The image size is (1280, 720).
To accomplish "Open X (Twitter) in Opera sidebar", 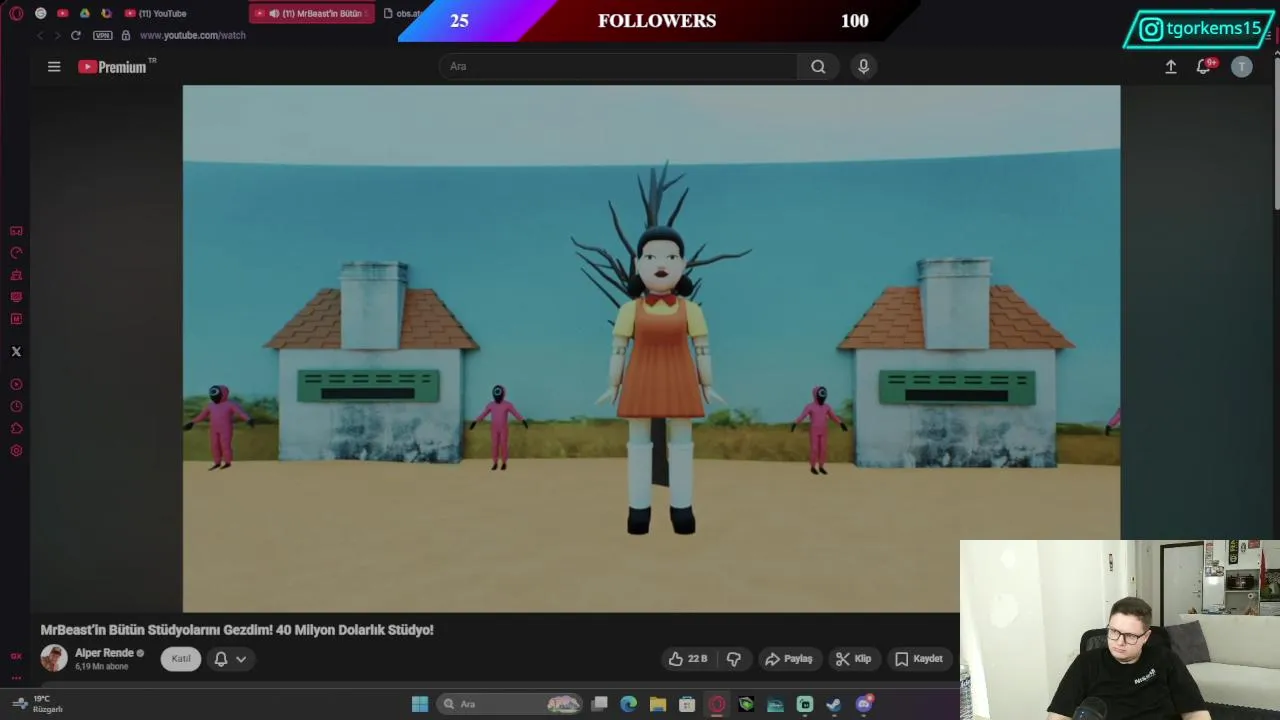I will pos(16,351).
